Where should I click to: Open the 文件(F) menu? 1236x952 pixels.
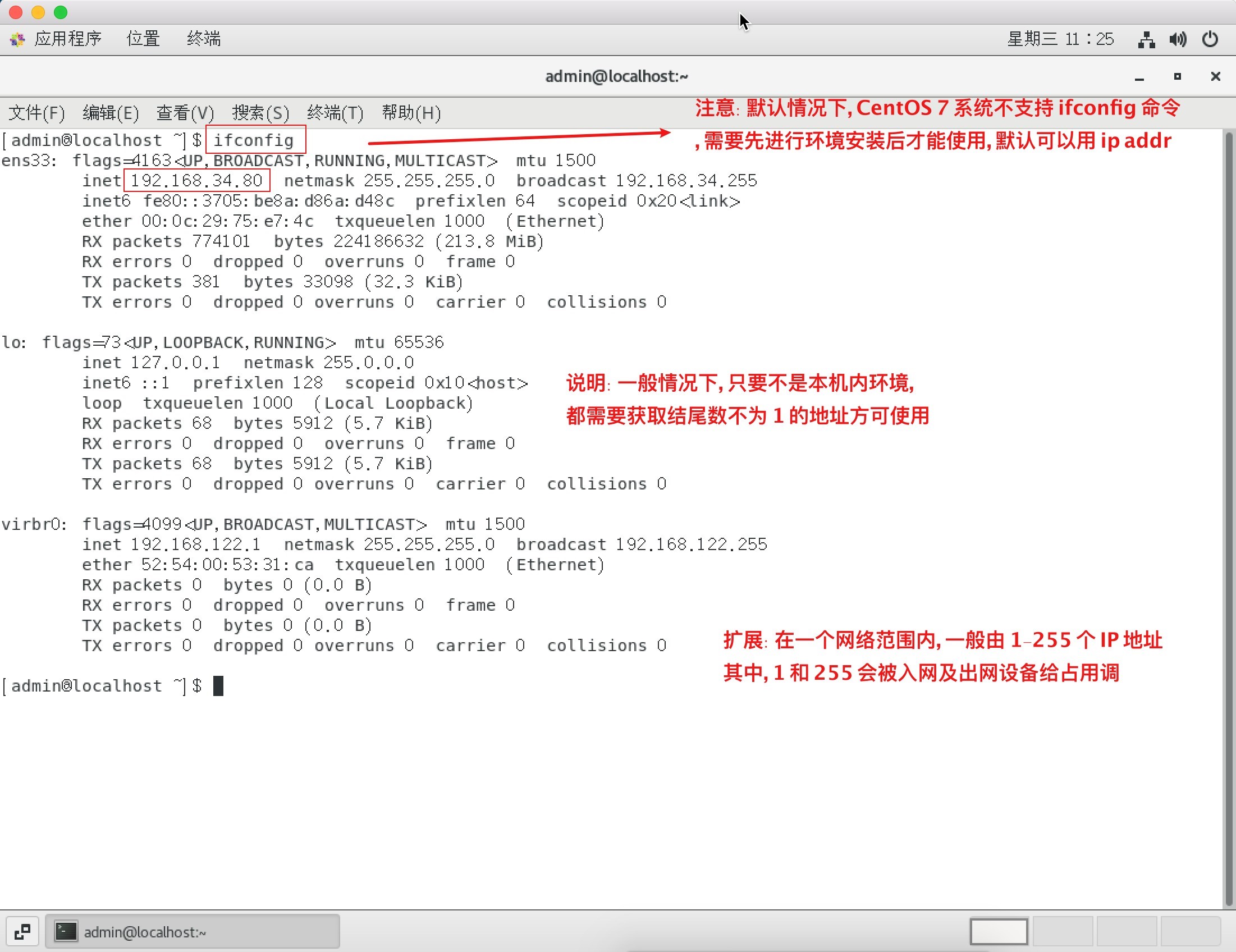pos(37,113)
